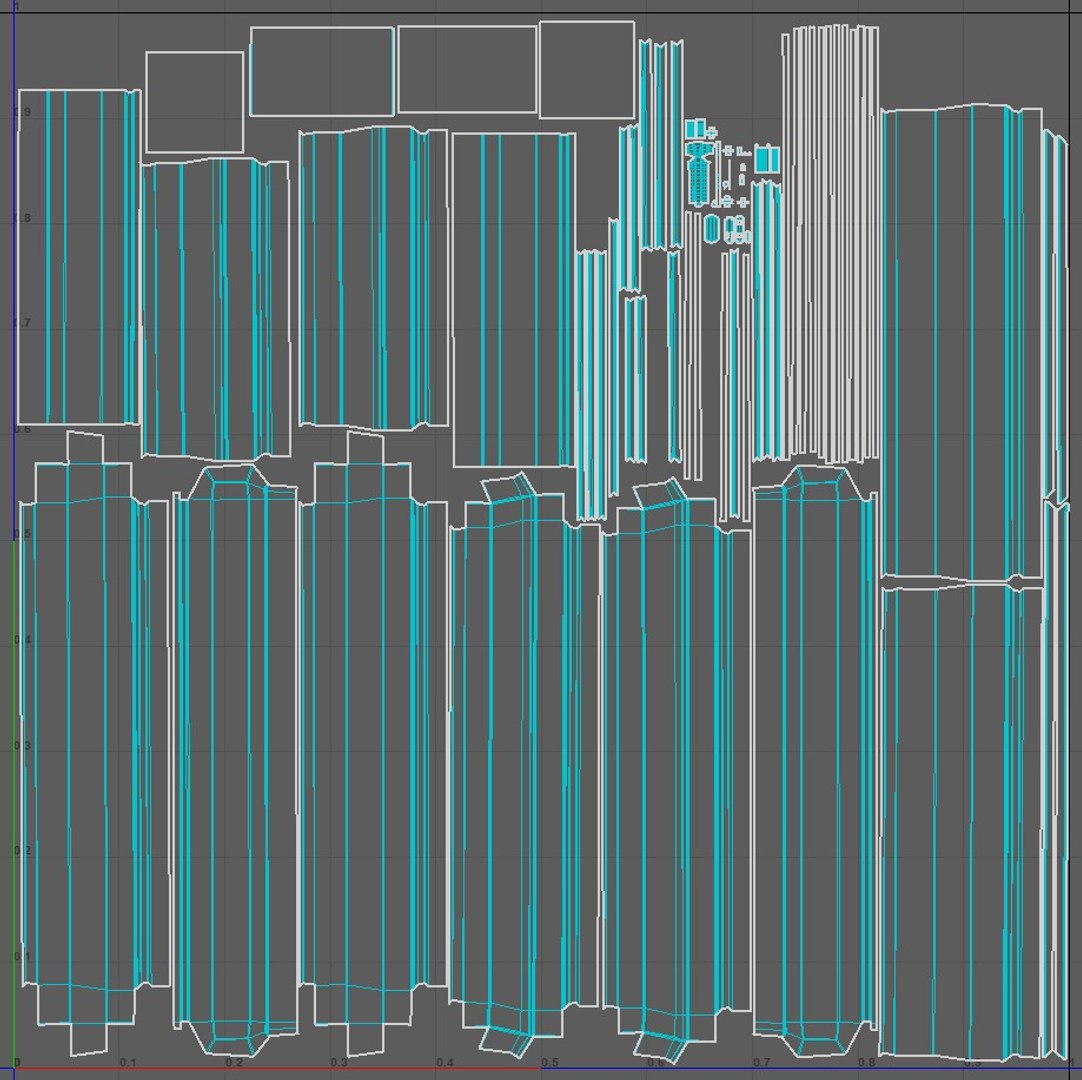Viewport: 1082px width, 1080px height.
Task: Pick the cyan-filled two-panel square UV shell
Action: click(767, 159)
